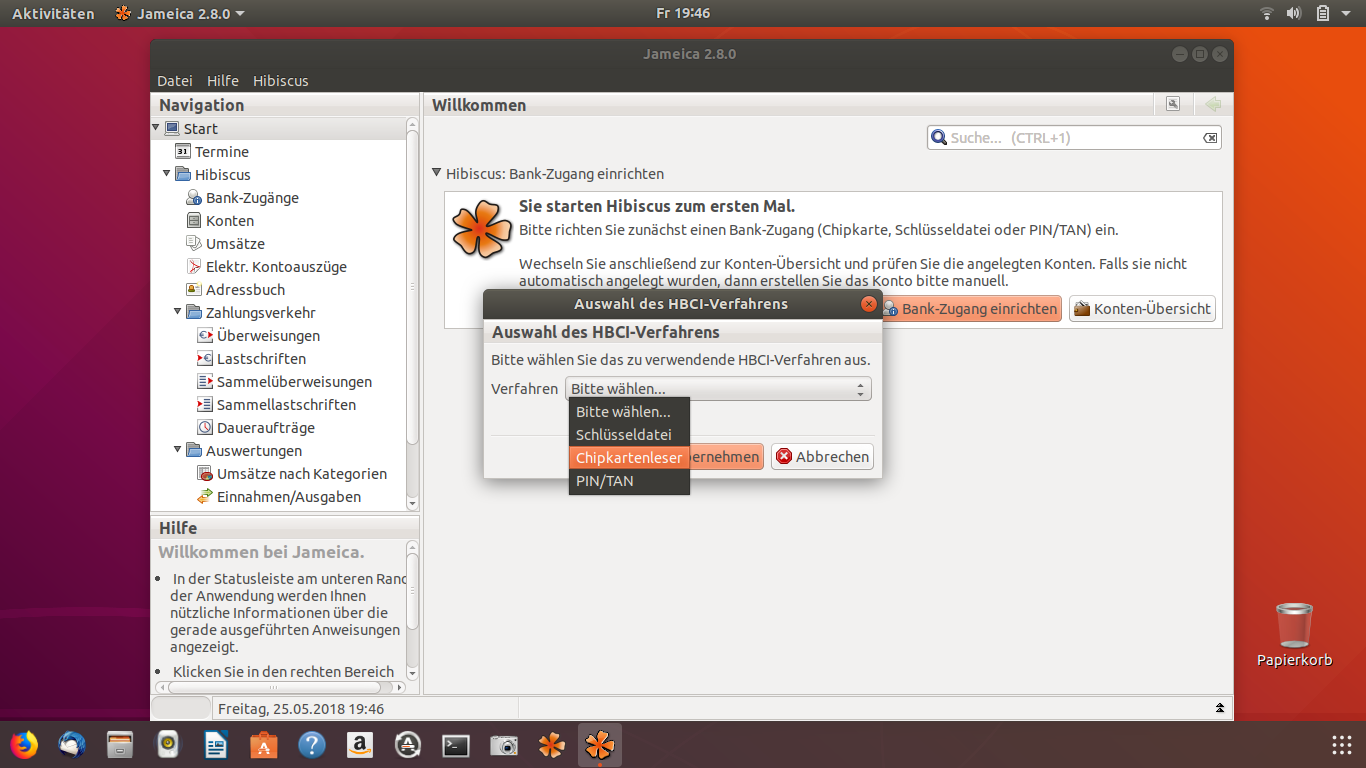Open the Verfahren combo box
This screenshot has height=768, width=1366.
coord(718,389)
